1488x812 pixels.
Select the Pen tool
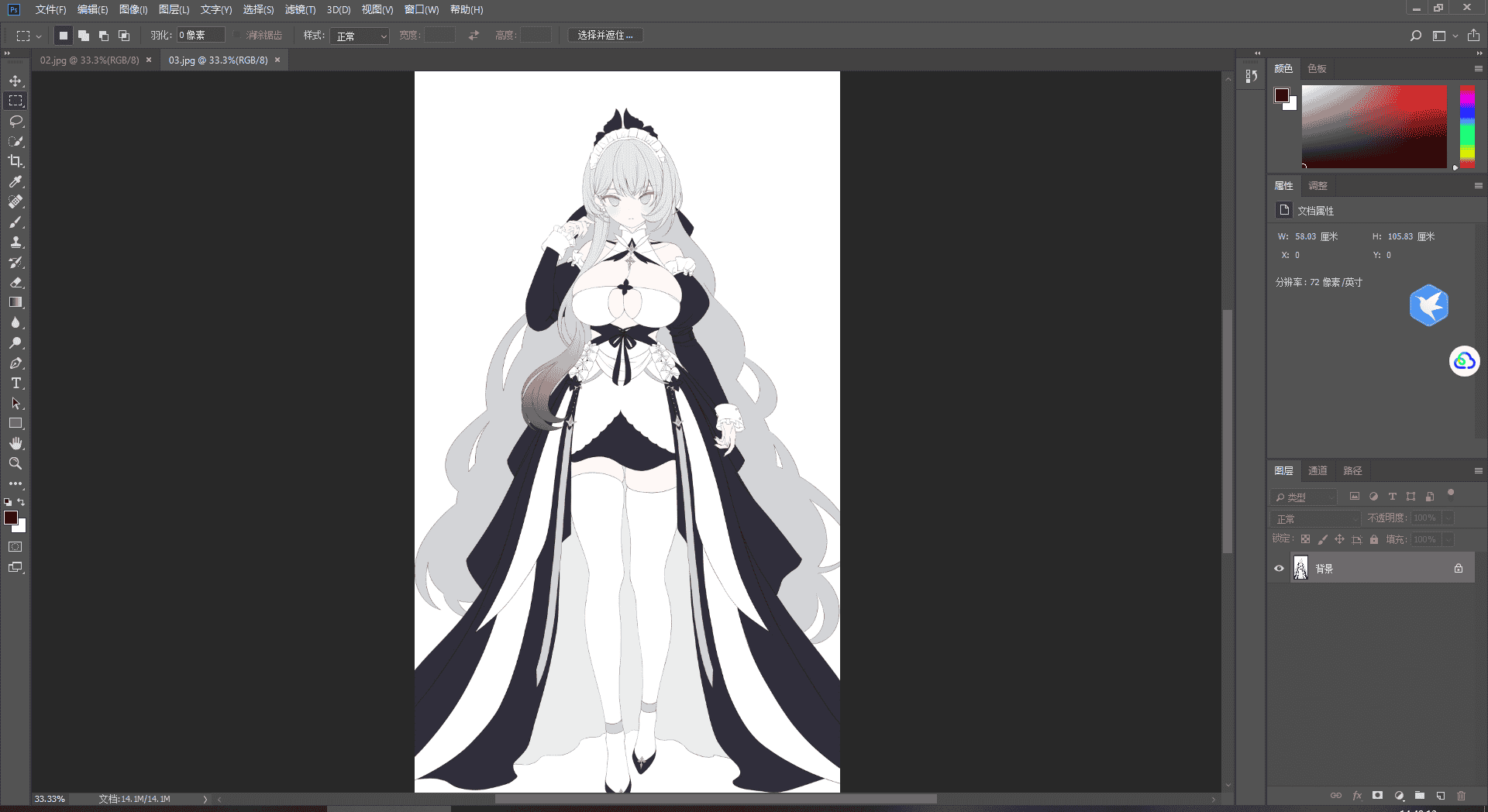point(15,363)
